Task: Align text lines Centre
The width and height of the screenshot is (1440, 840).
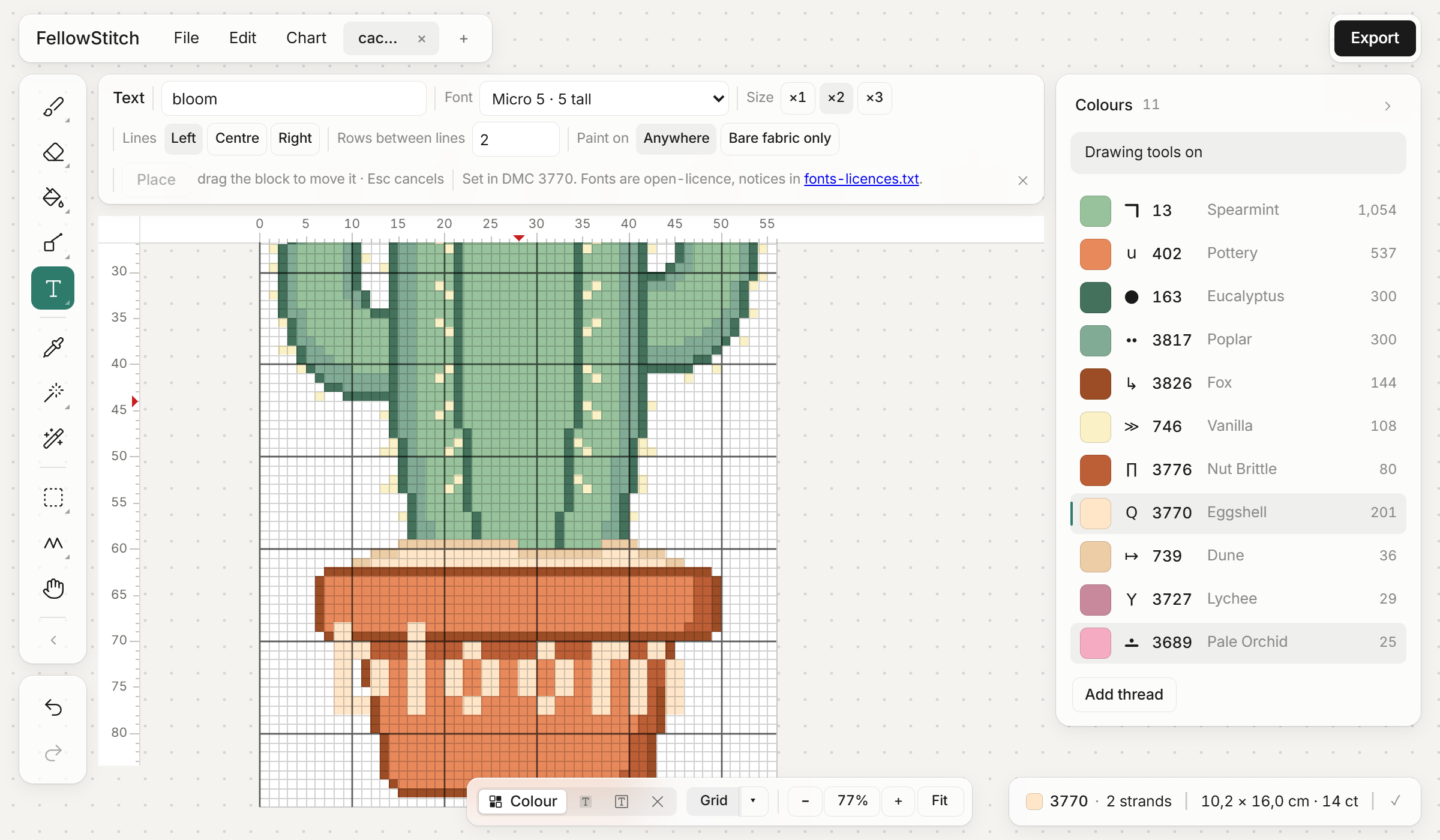Action: point(237,139)
